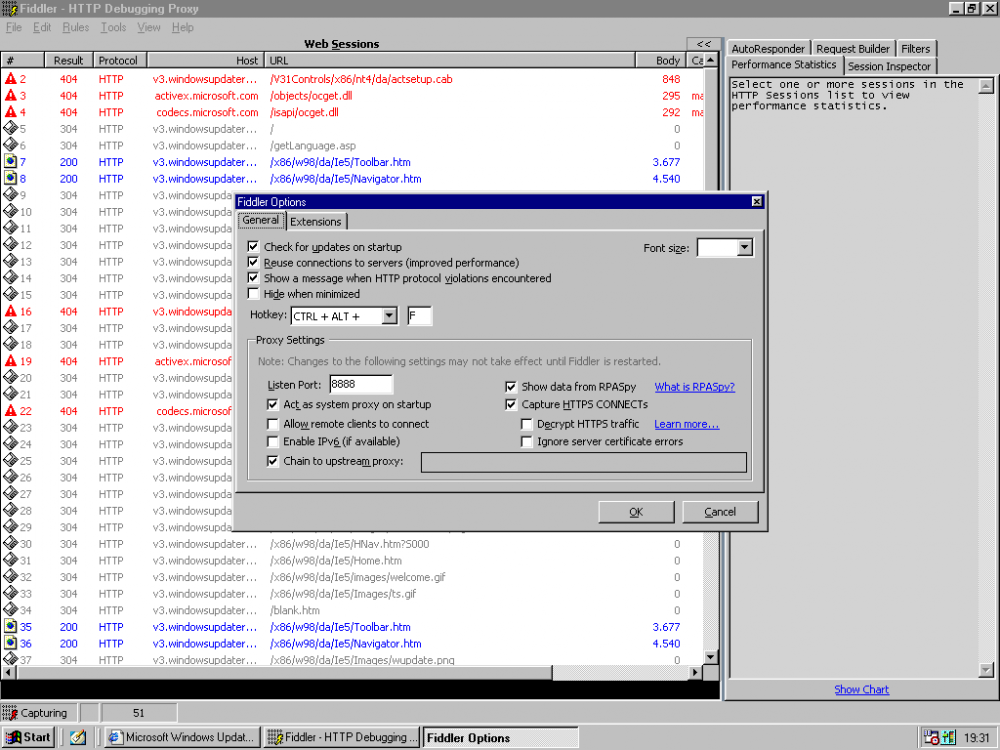Enable Decrypt HTTPS traffic checkbox

point(527,424)
